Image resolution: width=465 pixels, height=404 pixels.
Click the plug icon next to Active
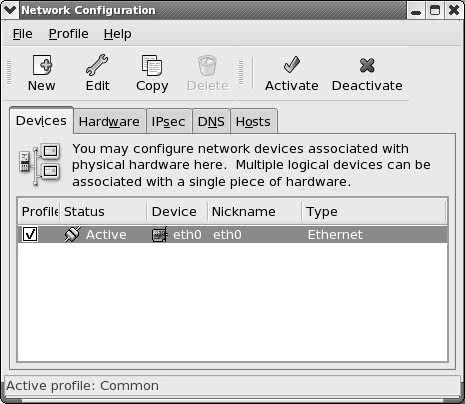[x=72, y=234]
